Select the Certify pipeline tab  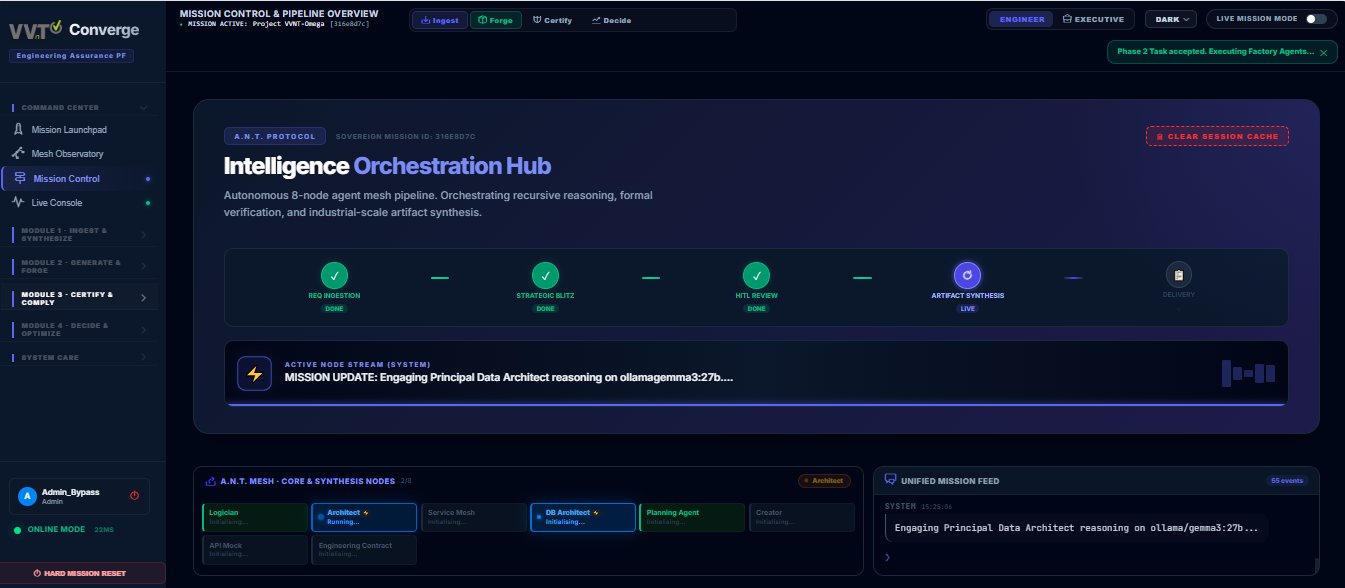coord(552,20)
